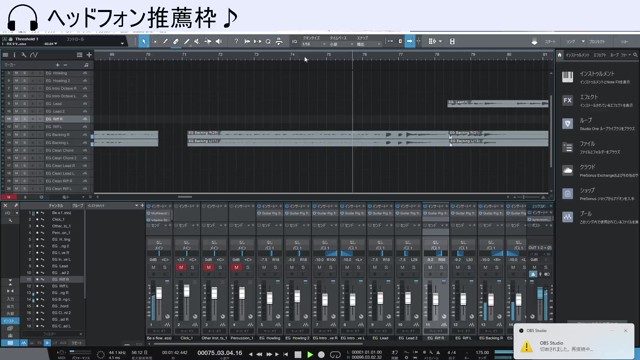Screen dimensions: 640x360
Task: Select the Arrow tool in toolbar
Action: [144, 41]
